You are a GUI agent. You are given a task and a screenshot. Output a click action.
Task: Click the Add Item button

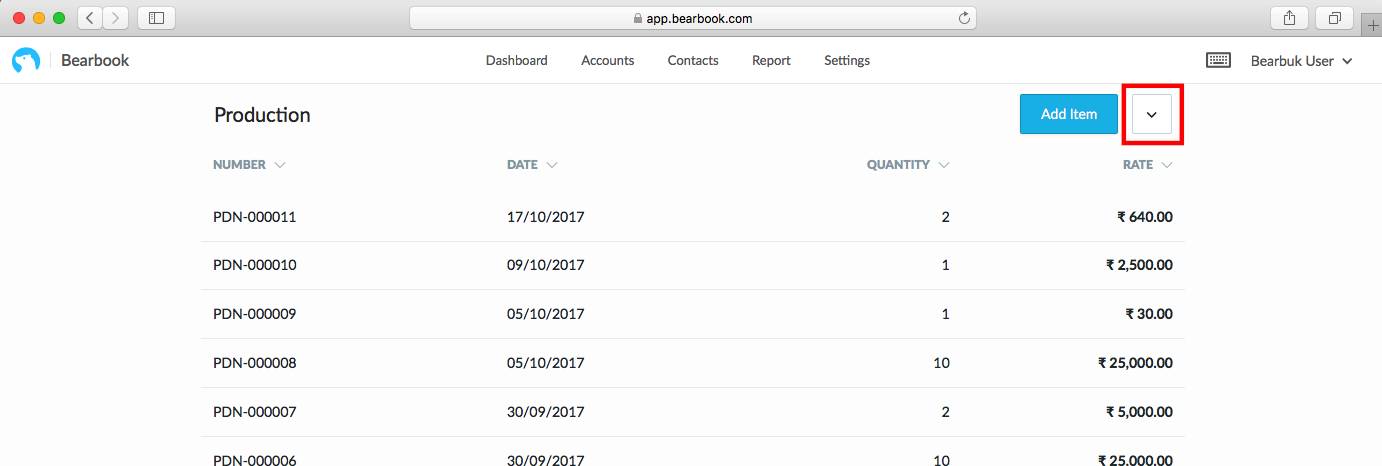pos(1069,114)
